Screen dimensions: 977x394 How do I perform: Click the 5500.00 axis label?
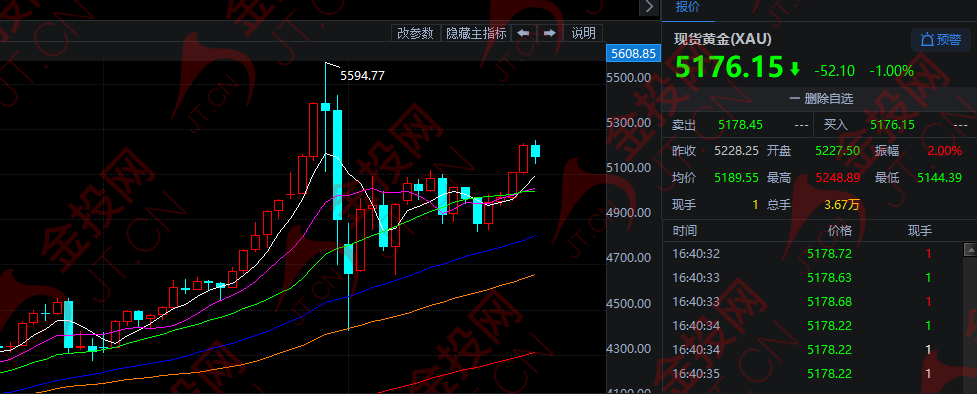pos(629,77)
